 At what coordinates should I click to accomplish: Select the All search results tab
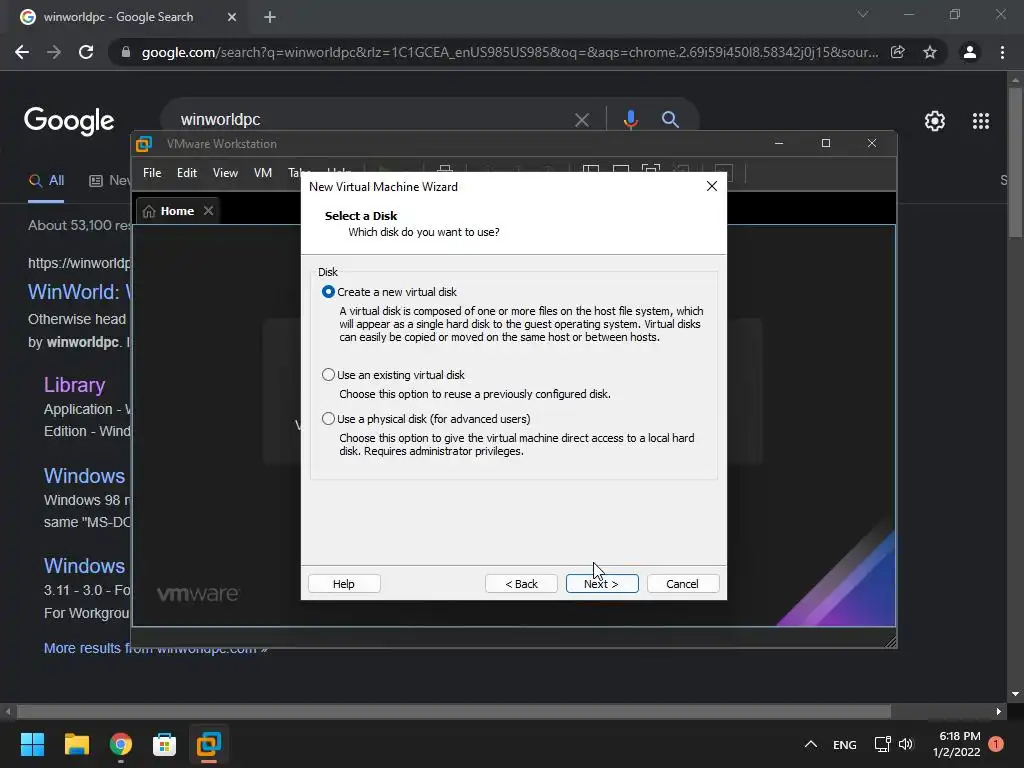pos(46,181)
